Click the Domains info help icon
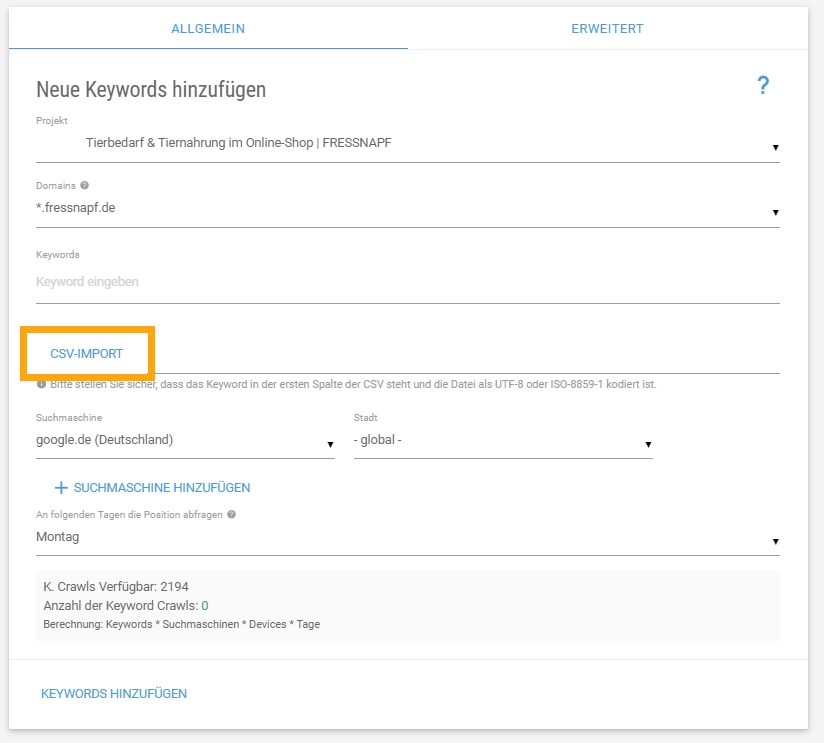Image resolution: width=824 pixels, height=743 pixels. [85, 185]
